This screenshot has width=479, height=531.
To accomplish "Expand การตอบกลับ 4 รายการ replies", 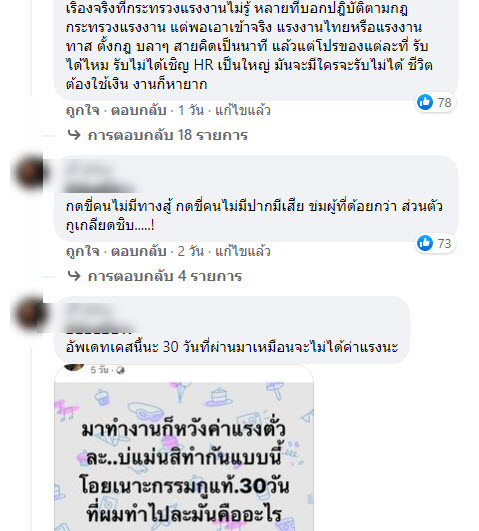I will pyautogui.click(x=165, y=276).
